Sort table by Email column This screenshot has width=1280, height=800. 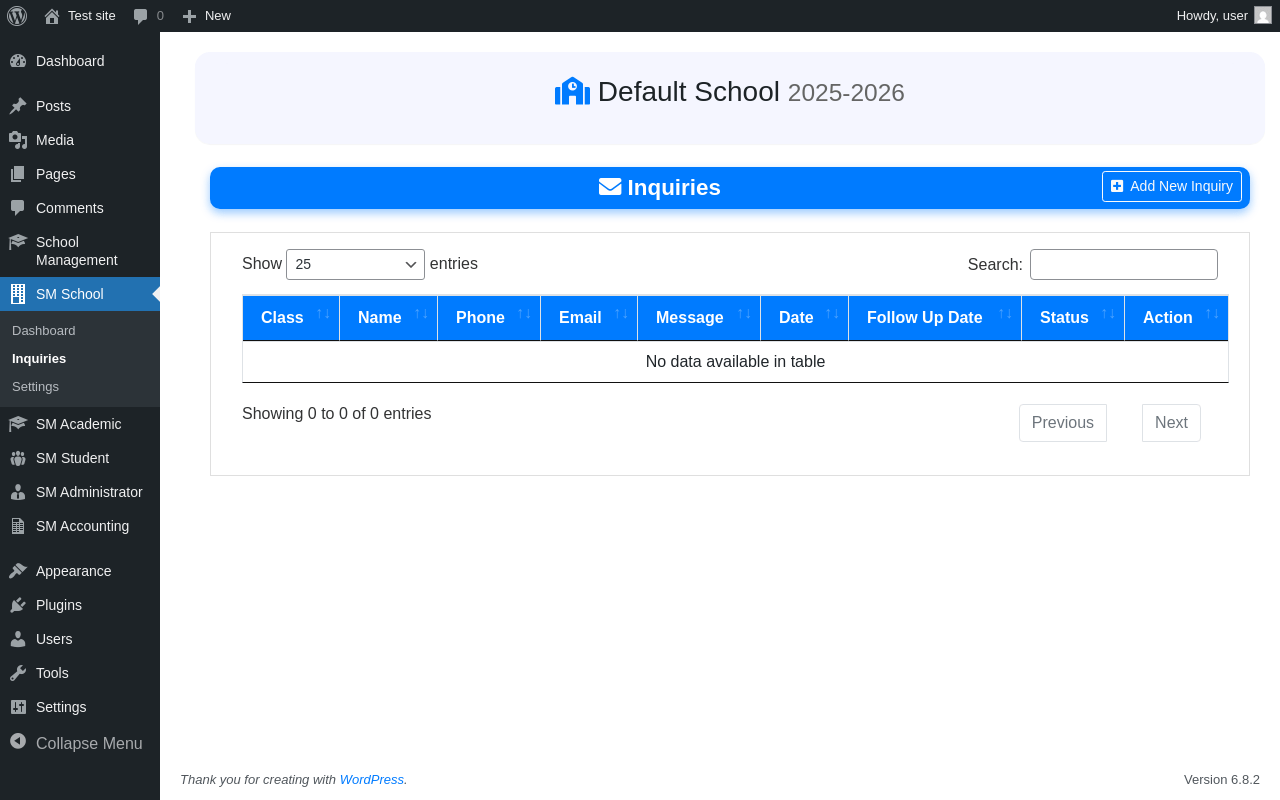point(589,318)
